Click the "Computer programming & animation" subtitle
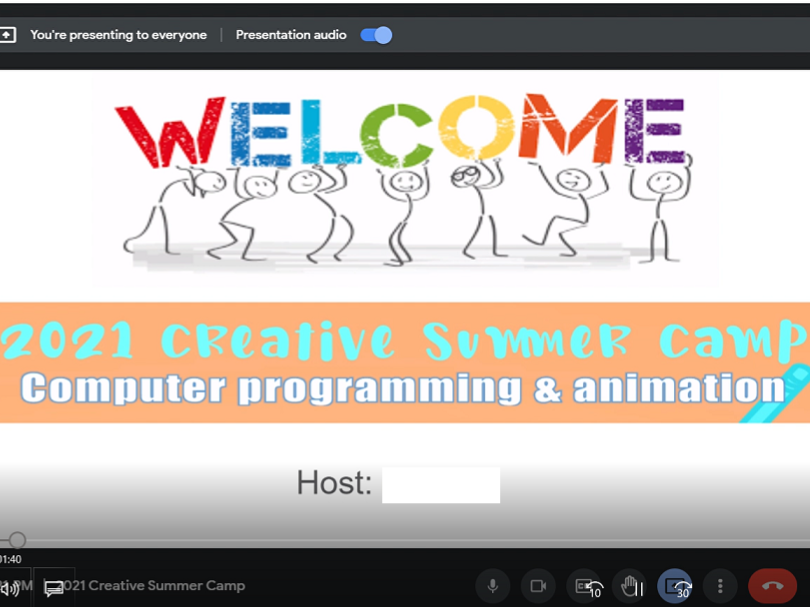This screenshot has height=607, width=810. 400,388
